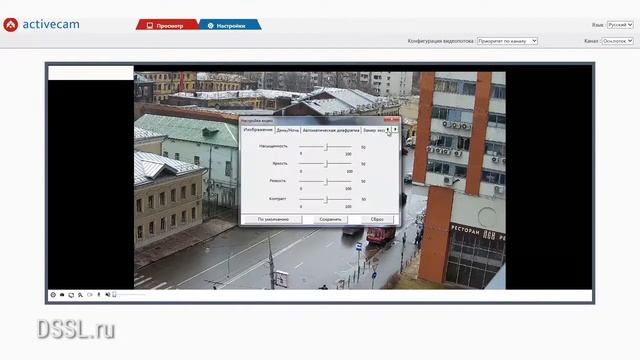640x360 pixels.
Task: Mute audio with the speaker icon
Action: [107, 295]
